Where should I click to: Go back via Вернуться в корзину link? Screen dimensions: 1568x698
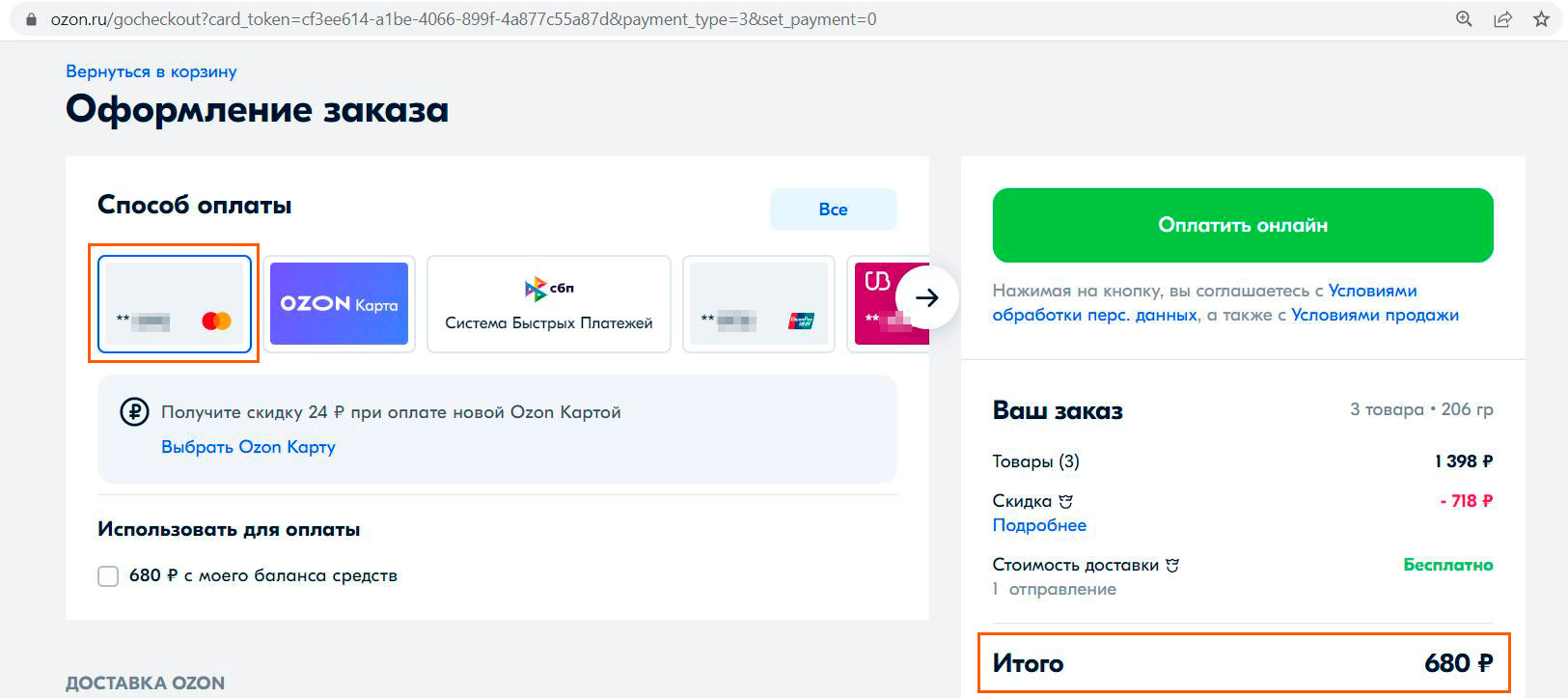151,71
